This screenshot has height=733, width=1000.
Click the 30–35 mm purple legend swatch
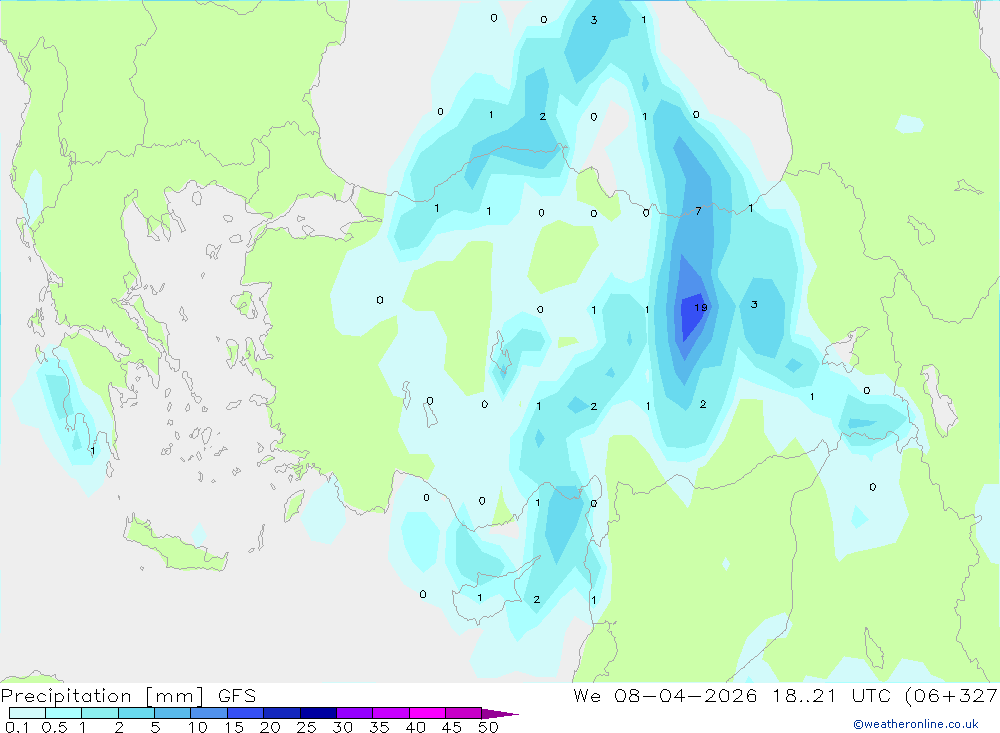pos(355,713)
